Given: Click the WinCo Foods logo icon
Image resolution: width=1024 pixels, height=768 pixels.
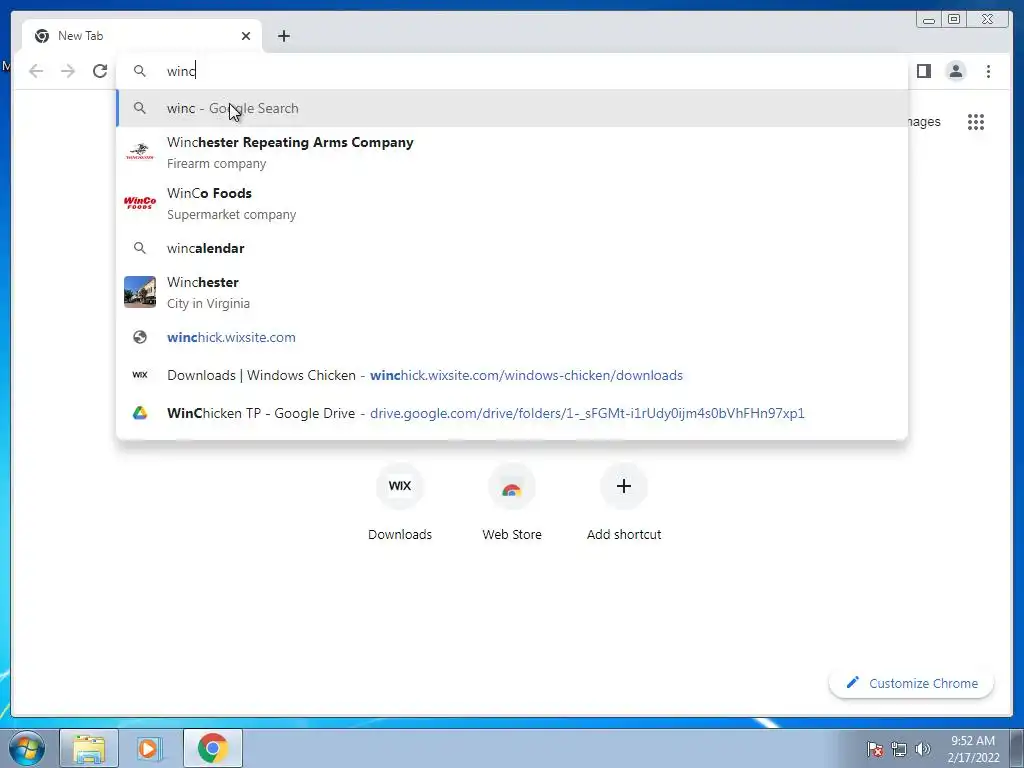Looking at the screenshot, I should (140, 202).
